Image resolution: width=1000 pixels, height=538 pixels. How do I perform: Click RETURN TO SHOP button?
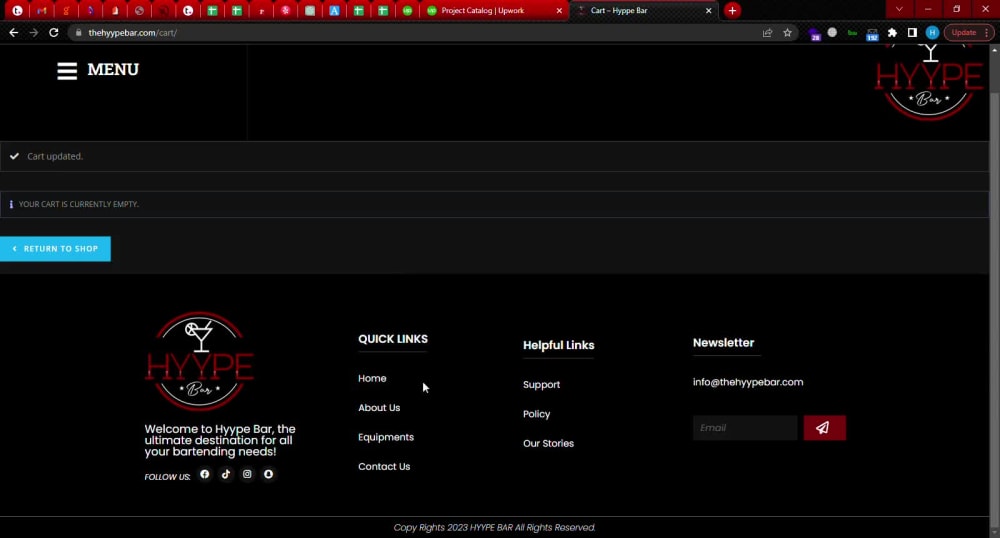pos(55,249)
